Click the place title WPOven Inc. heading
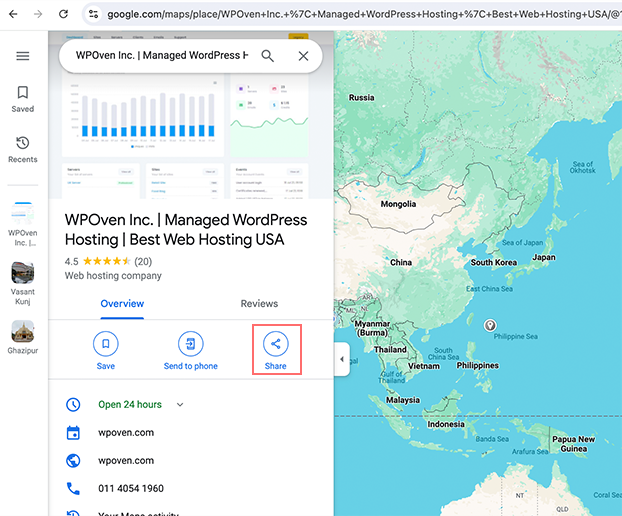622x516 pixels. (x=186, y=230)
